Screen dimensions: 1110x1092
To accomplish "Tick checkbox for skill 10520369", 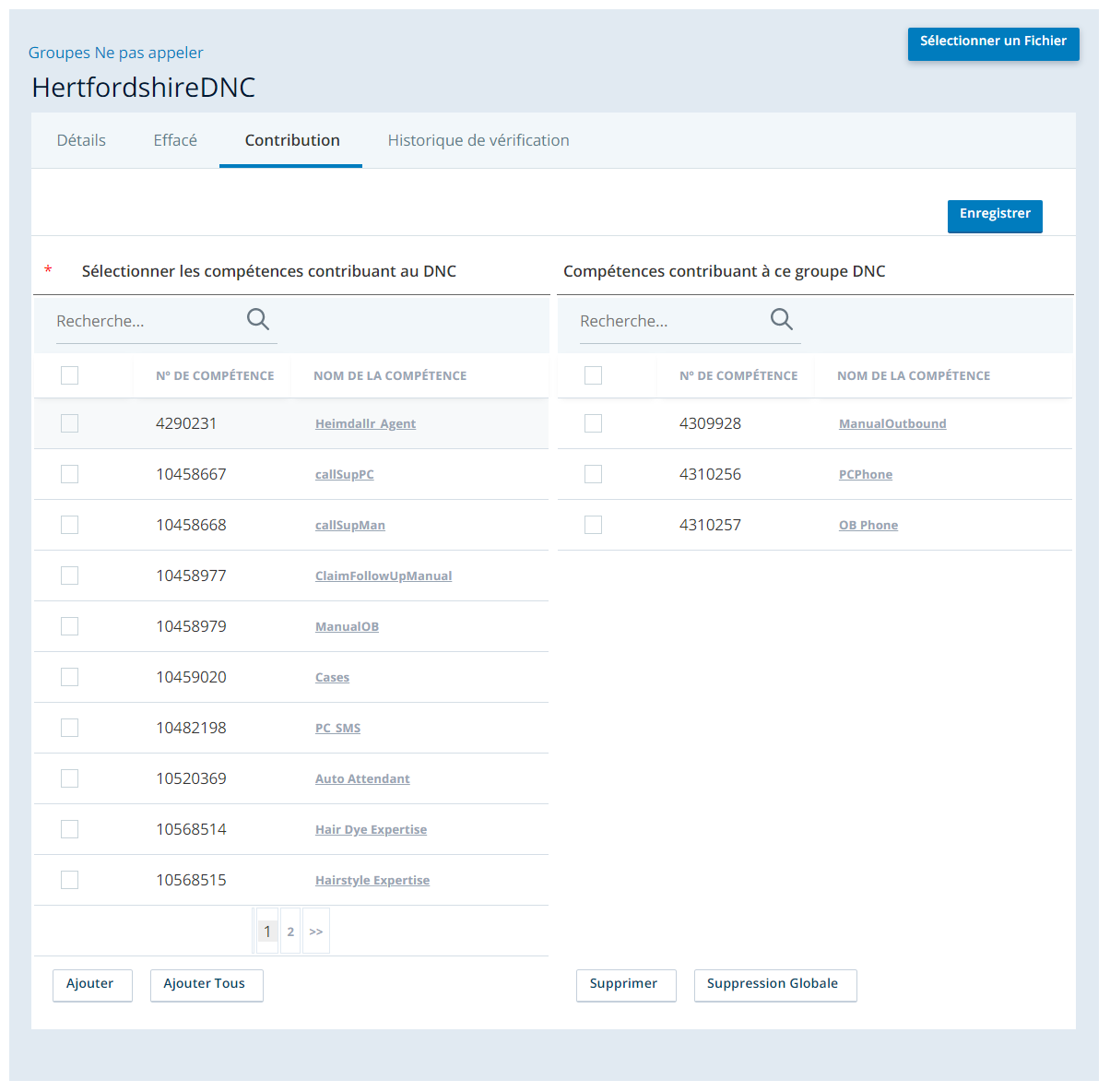I will click(69, 778).
